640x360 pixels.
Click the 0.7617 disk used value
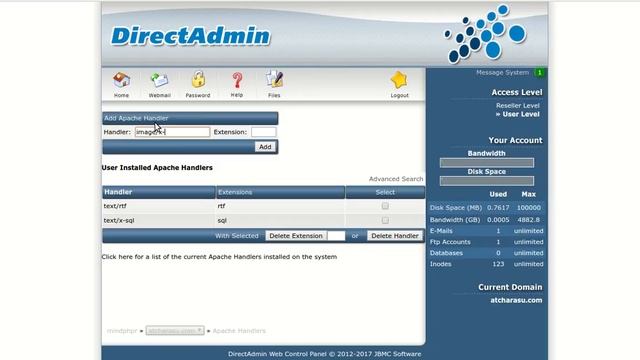point(498,208)
